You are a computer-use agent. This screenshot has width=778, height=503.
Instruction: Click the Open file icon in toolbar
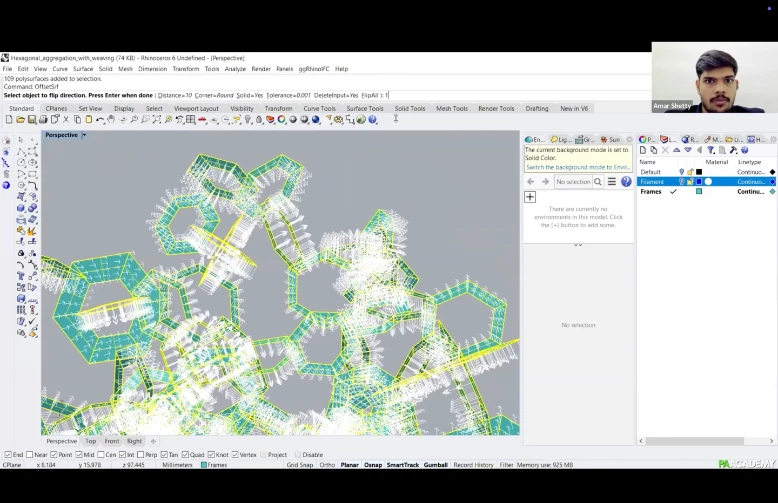21,120
